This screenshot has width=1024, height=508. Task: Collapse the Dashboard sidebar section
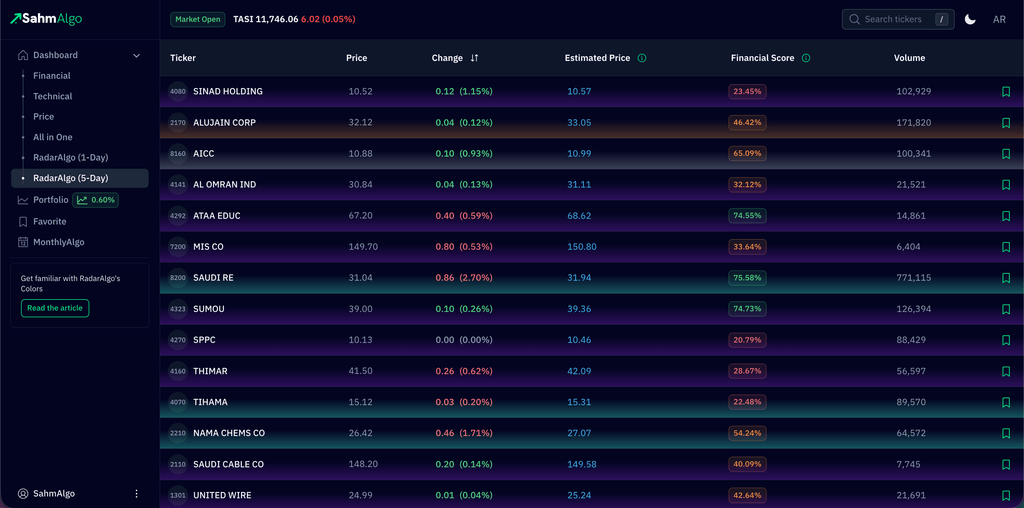(137, 56)
